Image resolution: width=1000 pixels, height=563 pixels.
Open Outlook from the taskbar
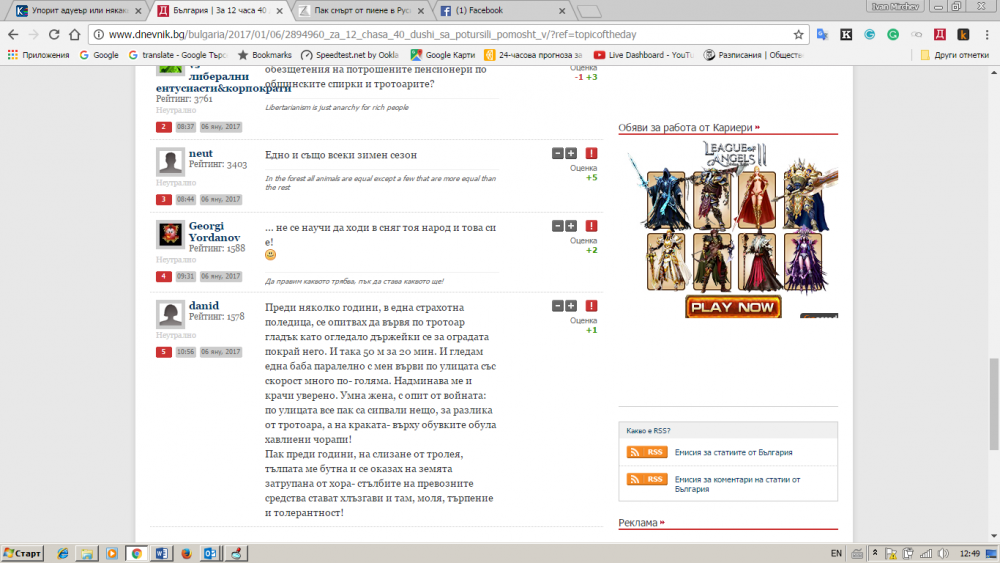point(210,553)
